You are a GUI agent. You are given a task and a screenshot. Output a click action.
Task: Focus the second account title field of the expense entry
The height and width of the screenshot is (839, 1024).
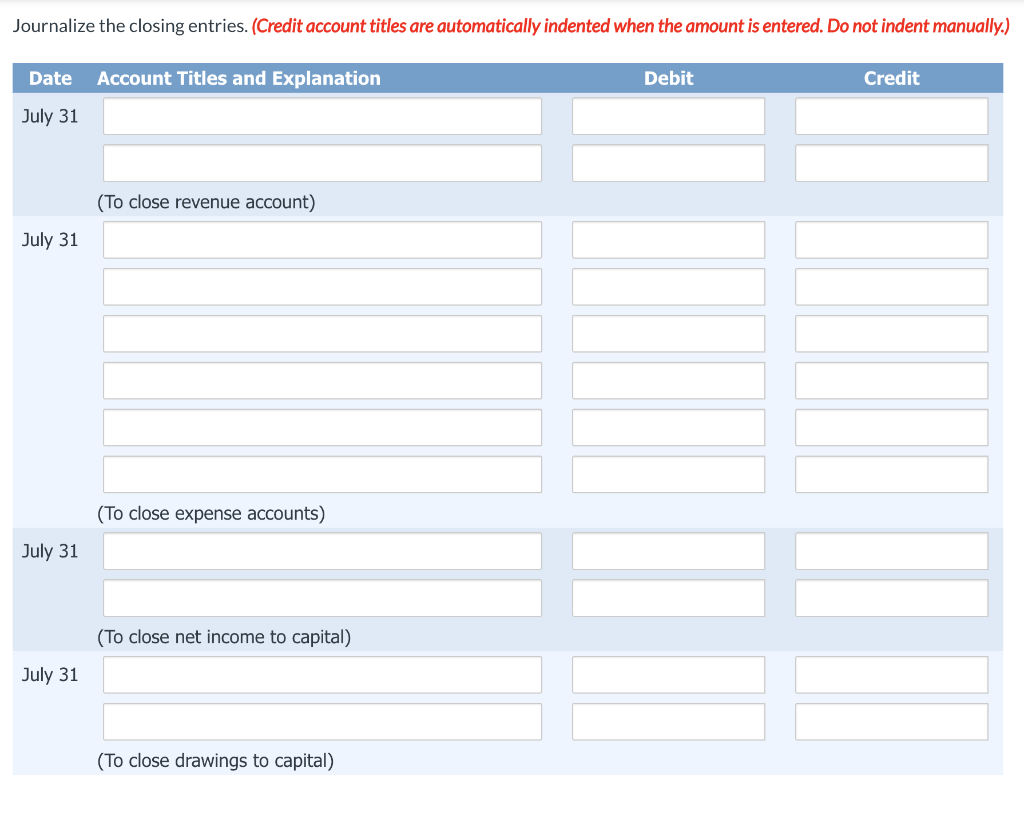(x=322, y=287)
